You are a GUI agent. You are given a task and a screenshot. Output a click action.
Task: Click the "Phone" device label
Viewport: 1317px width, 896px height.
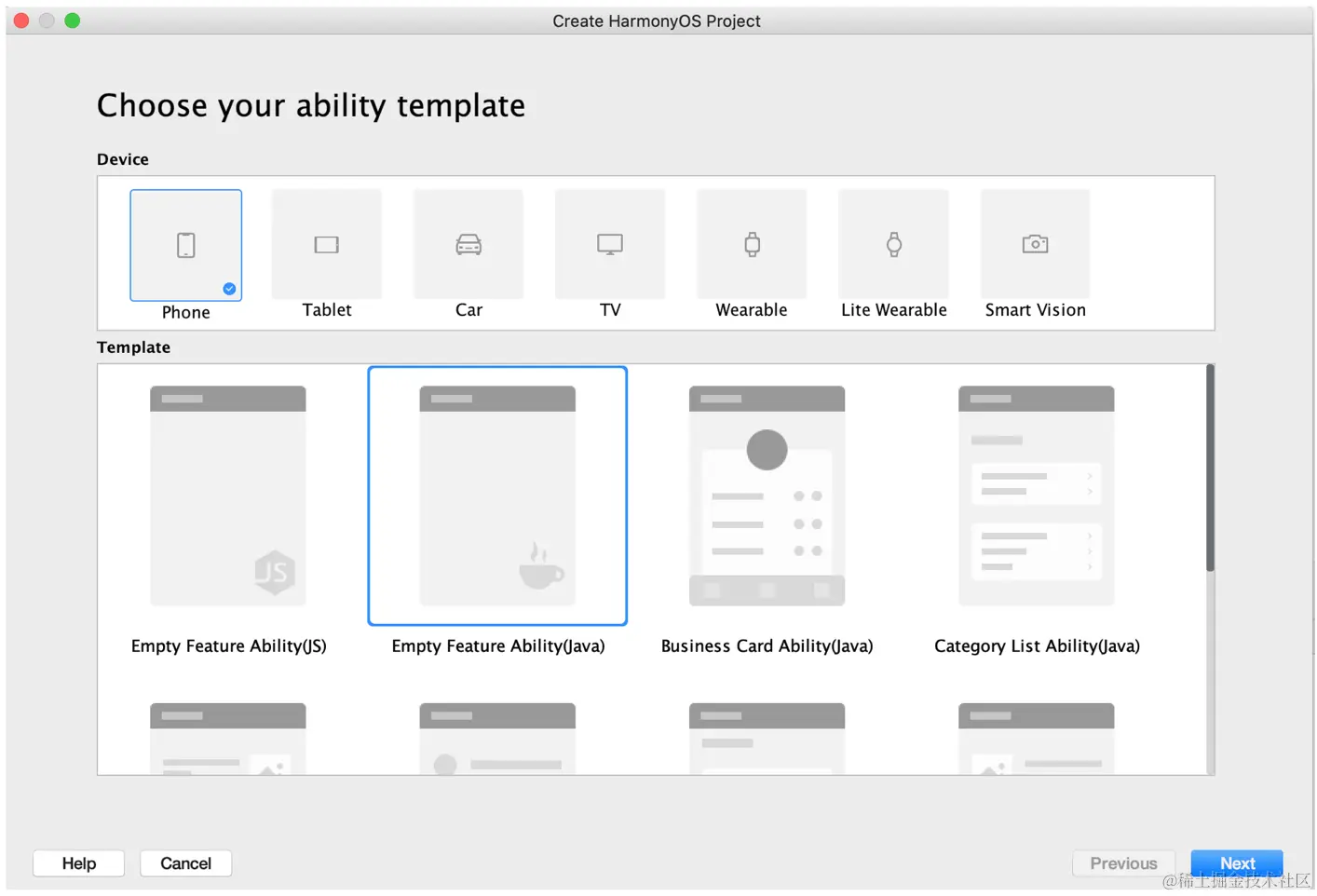click(x=186, y=313)
